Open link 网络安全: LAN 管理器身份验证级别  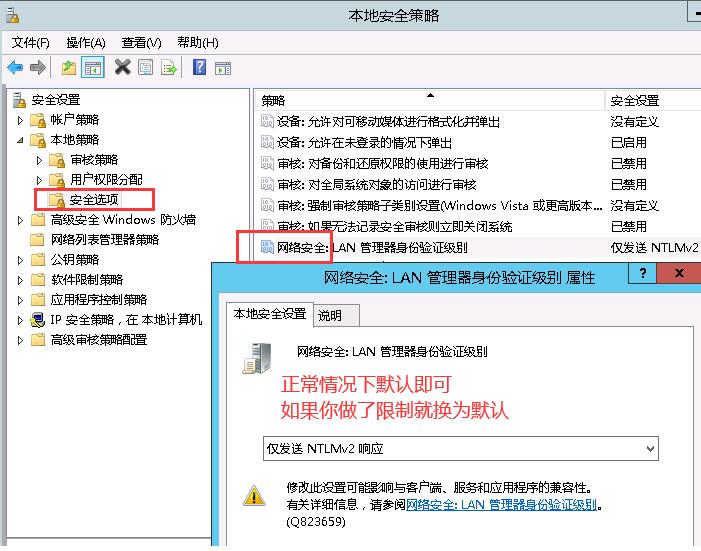501,505
